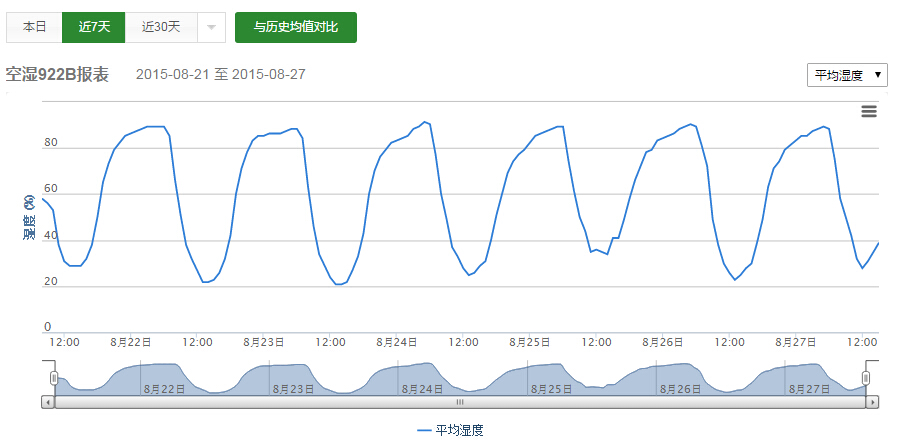Click the 8月23日 label on the x-axis
The image size is (900, 448).
265,342
